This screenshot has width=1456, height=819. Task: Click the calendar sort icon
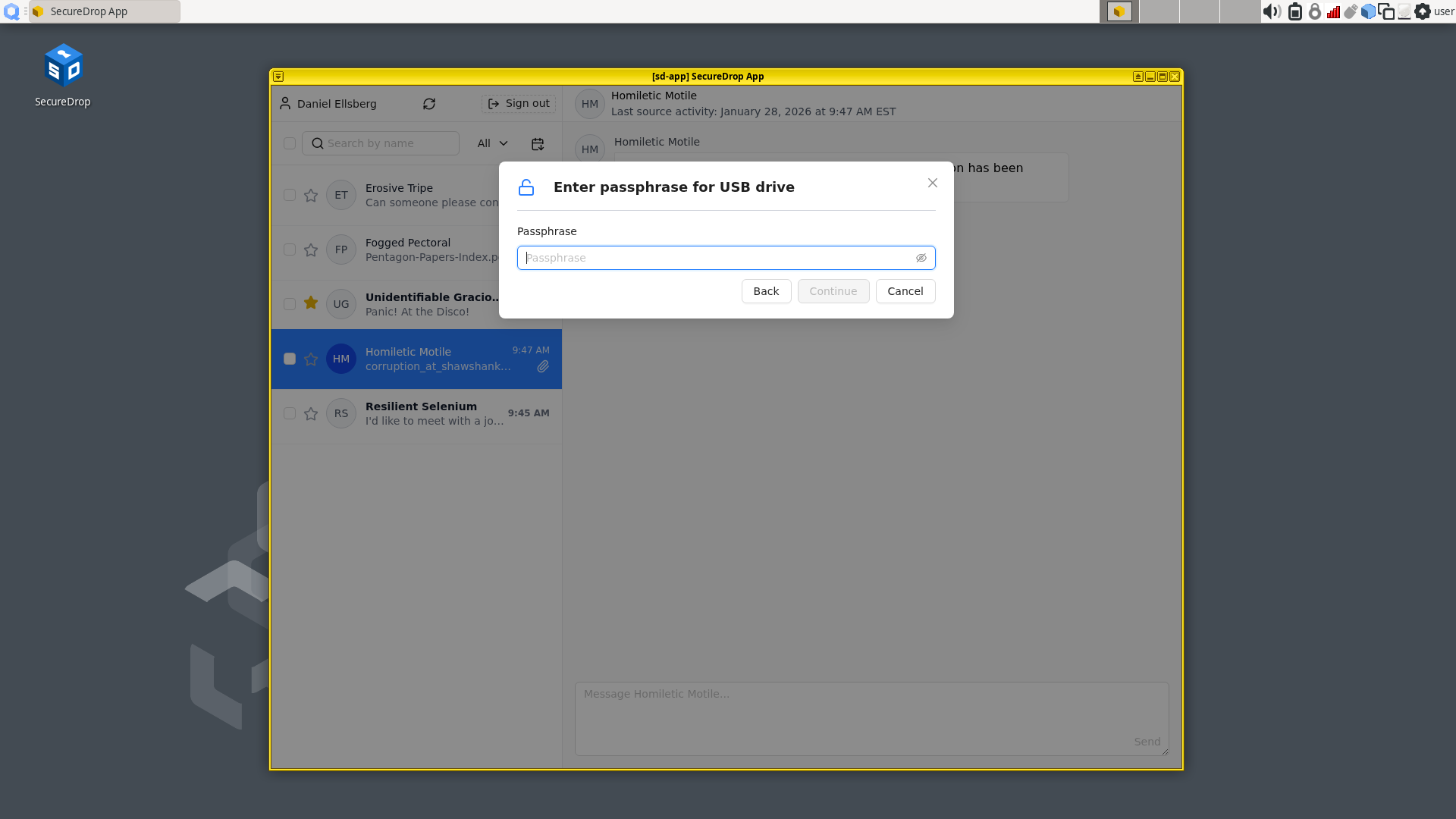coord(538,144)
